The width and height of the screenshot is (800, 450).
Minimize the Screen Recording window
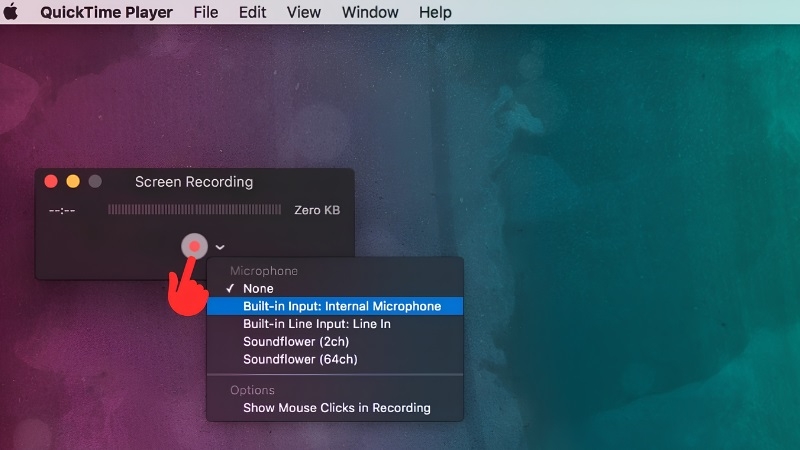coord(73,182)
